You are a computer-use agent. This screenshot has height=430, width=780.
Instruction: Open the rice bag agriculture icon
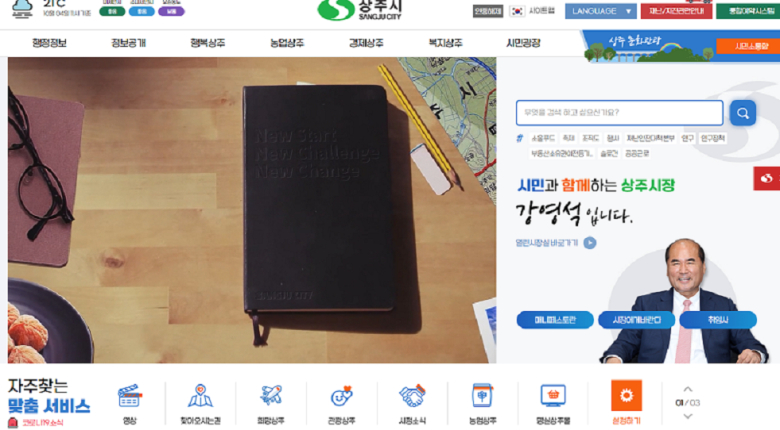[x=482, y=396]
